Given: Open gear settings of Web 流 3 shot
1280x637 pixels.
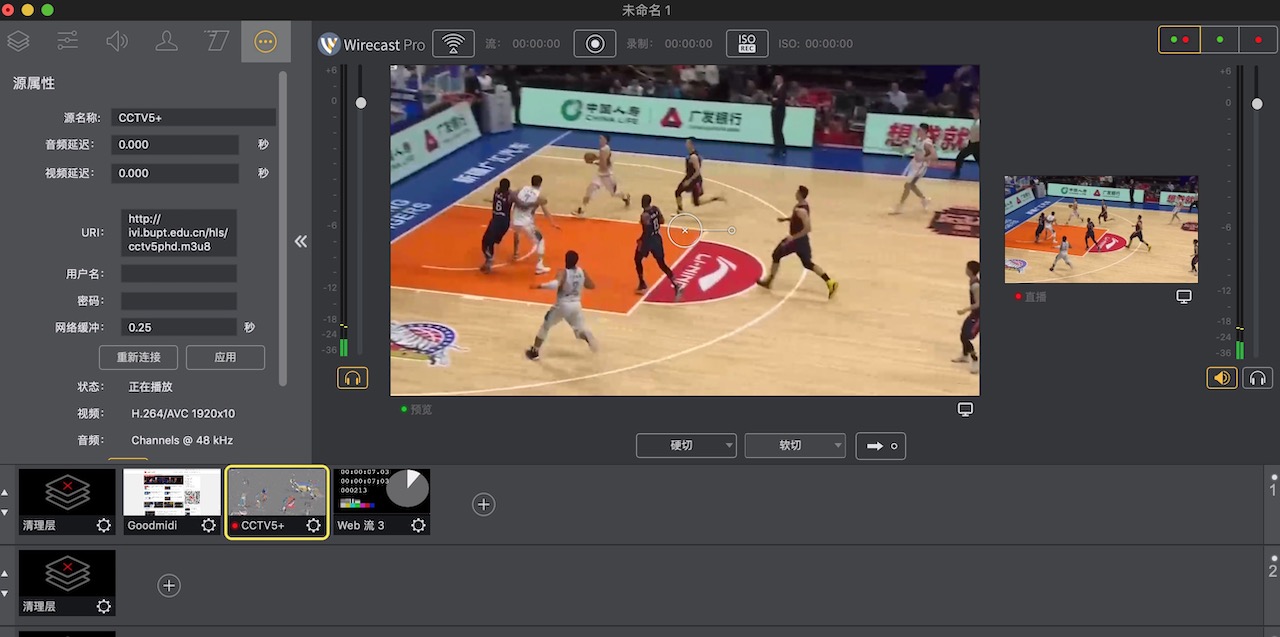Looking at the screenshot, I should (x=418, y=525).
